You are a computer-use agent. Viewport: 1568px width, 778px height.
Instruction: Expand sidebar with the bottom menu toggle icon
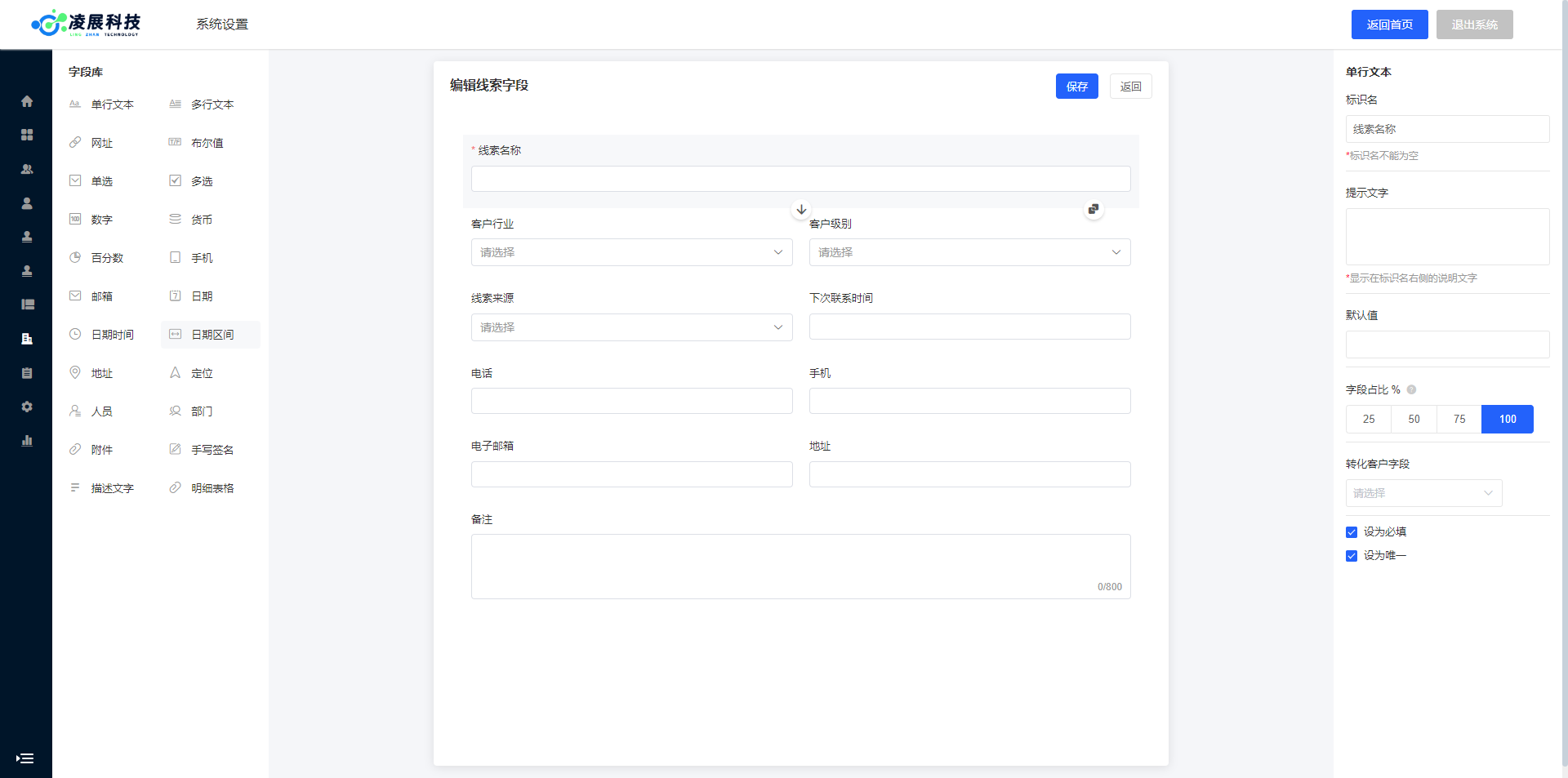tap(25, 758)
